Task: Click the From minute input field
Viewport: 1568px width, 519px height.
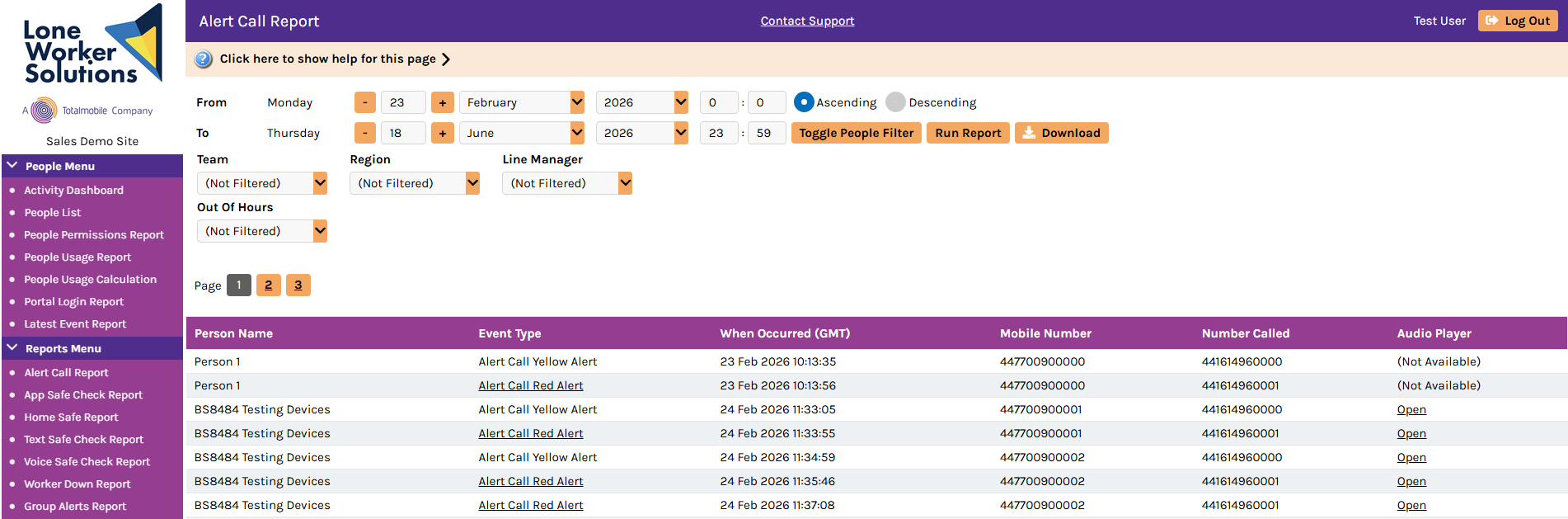Action: [x=767, y=102]
